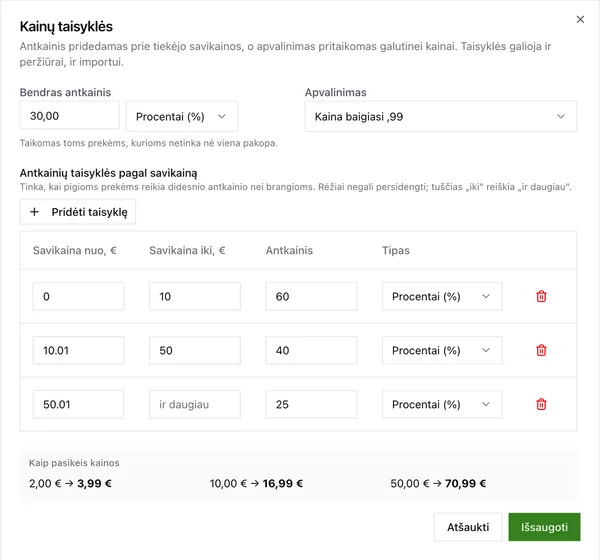The height and width of the screenshot is (560, 600).
Task: Delete the rule starting at 0 €
Action: [x=541, y=296]
